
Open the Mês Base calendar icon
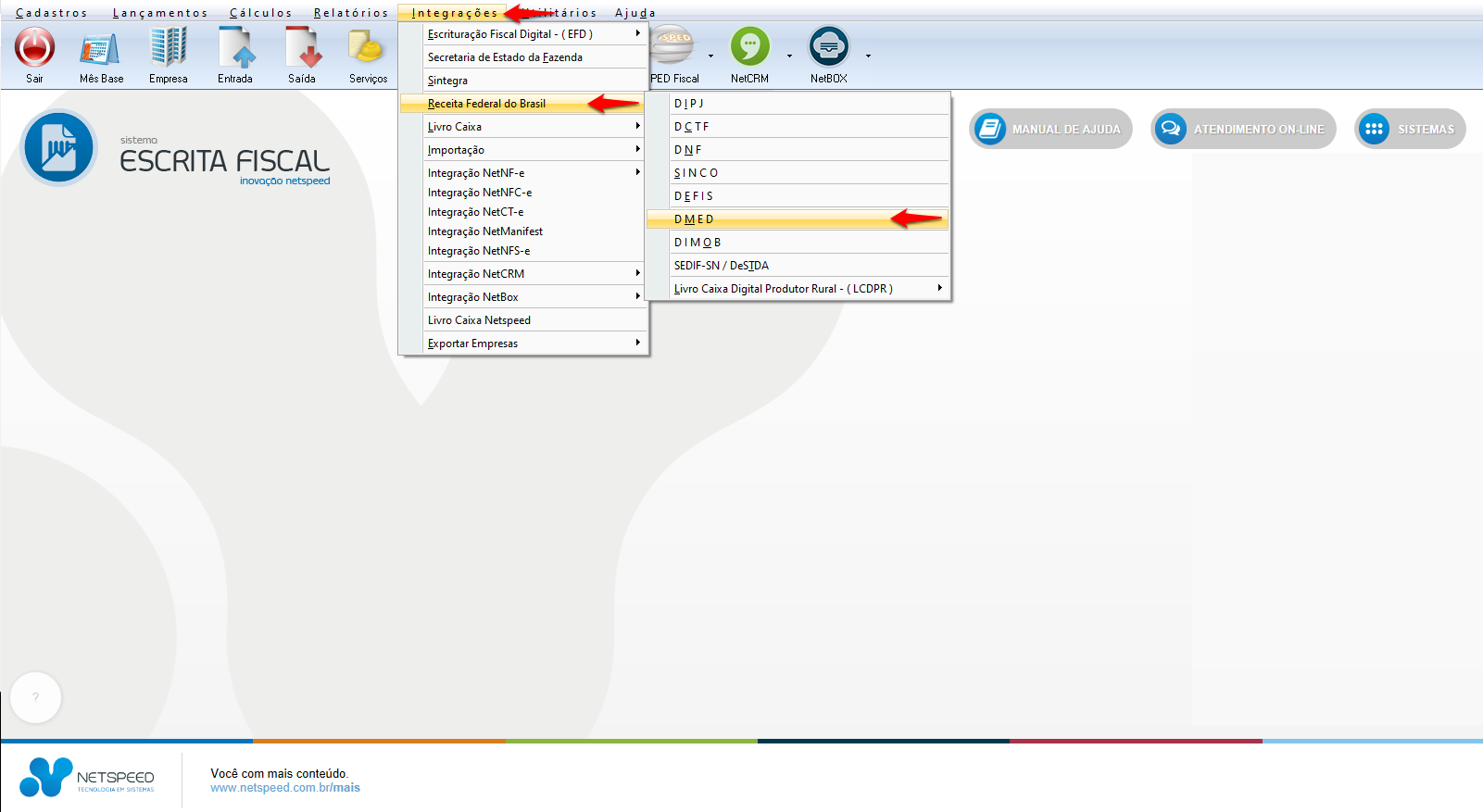pos(100,48)
